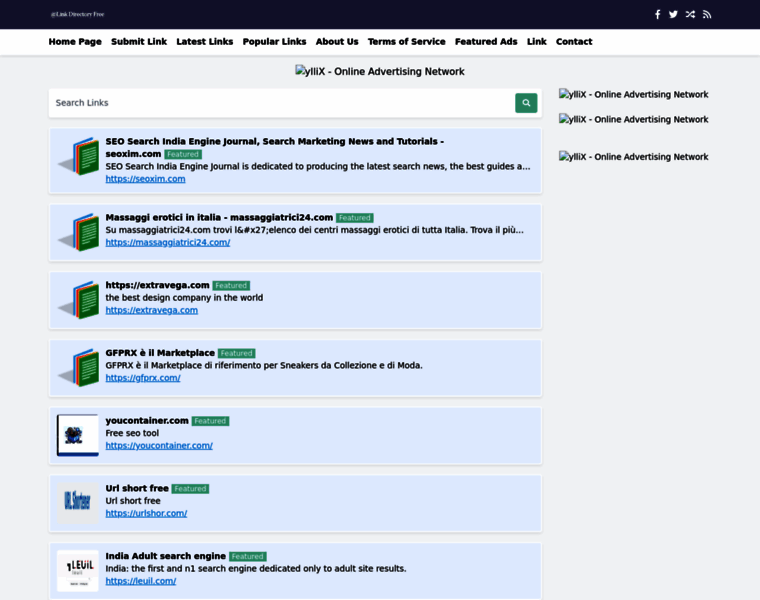This screenshot has width=760, height=600.
Task: Open Terms of Service page
Action: pos(407,42)
